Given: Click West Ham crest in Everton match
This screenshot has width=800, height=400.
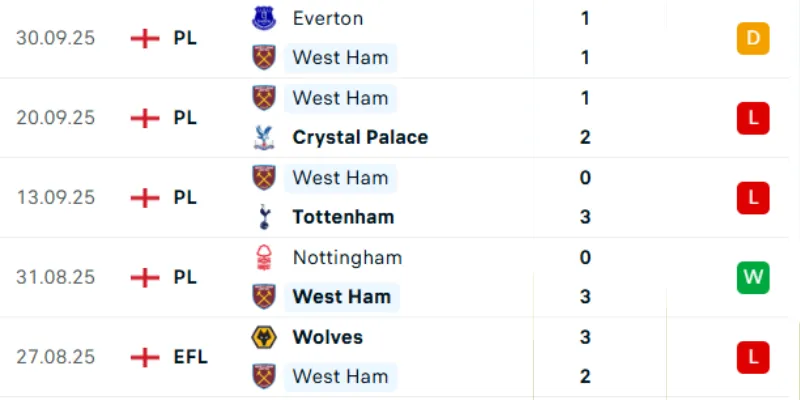Looking at the screenshot, I should coord(263,57).
